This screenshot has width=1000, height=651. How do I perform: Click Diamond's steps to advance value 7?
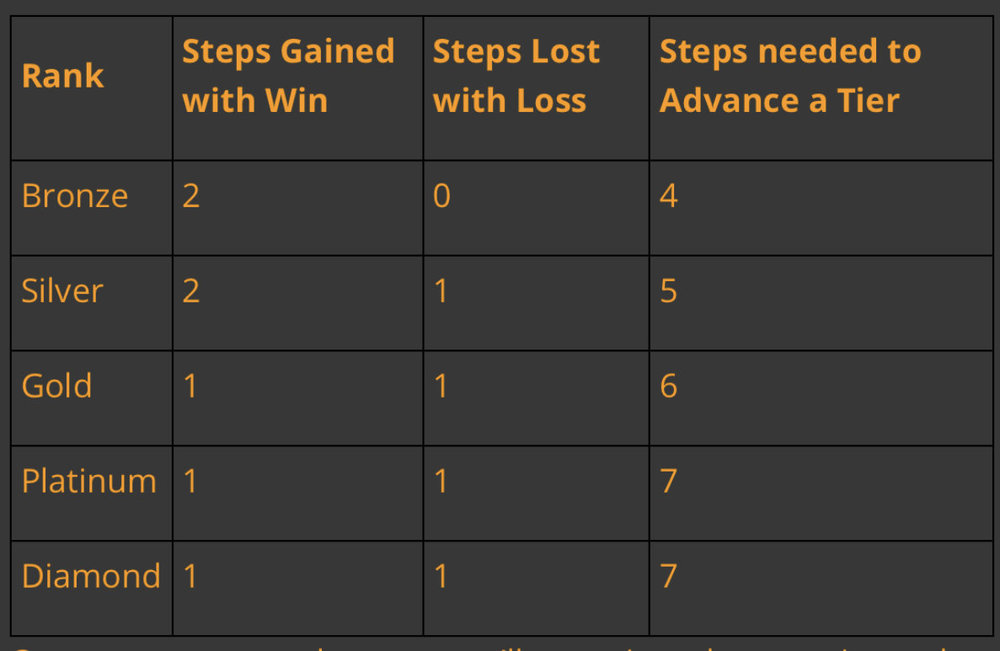668,576
